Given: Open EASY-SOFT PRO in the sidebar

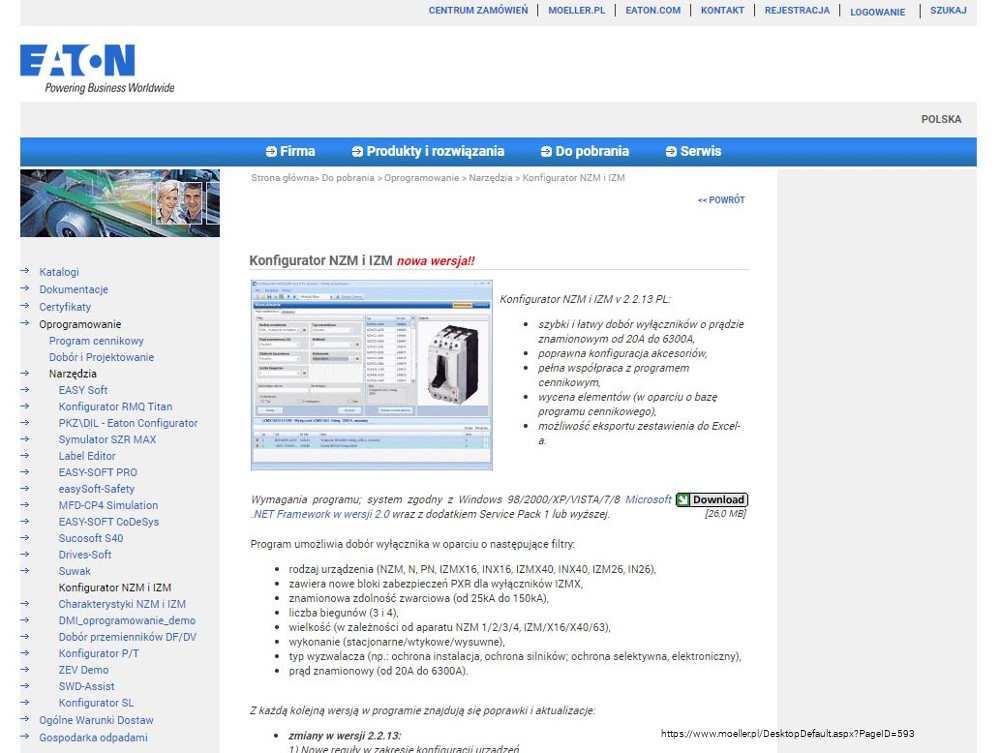Looking at the screenshot, I should 98,472.
